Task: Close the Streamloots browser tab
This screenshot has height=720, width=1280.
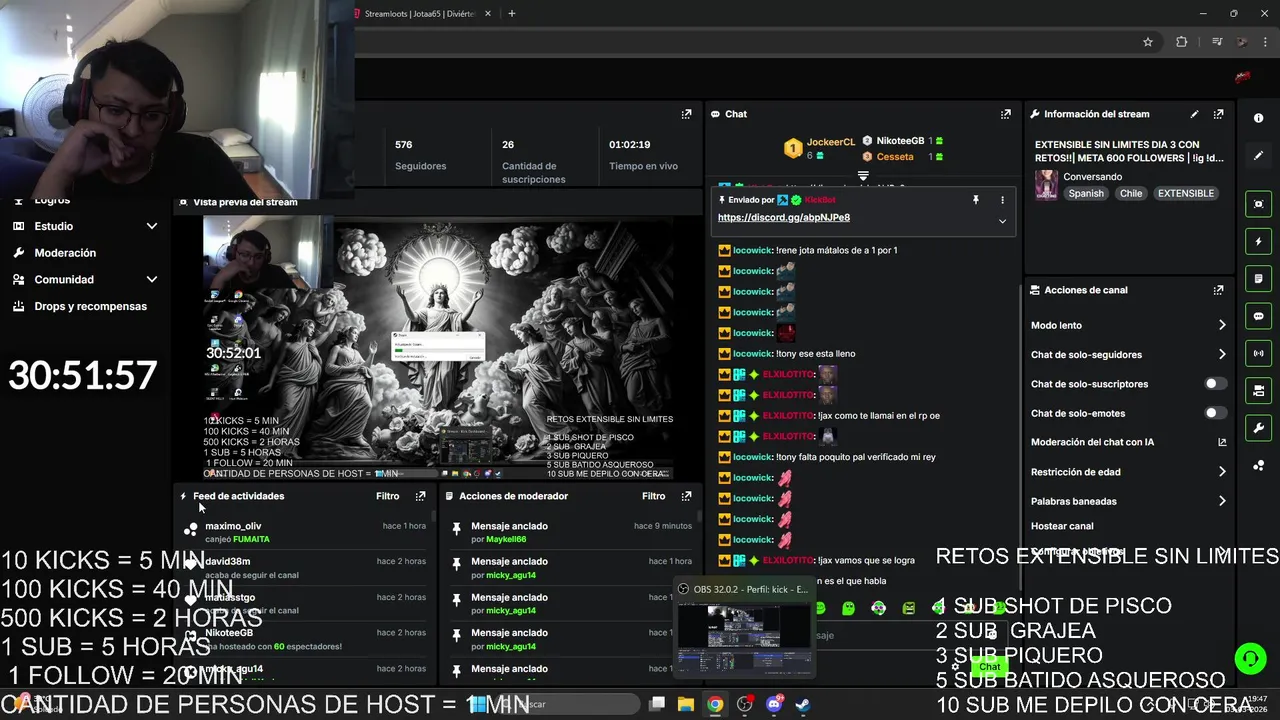Action: pos(488,14)
